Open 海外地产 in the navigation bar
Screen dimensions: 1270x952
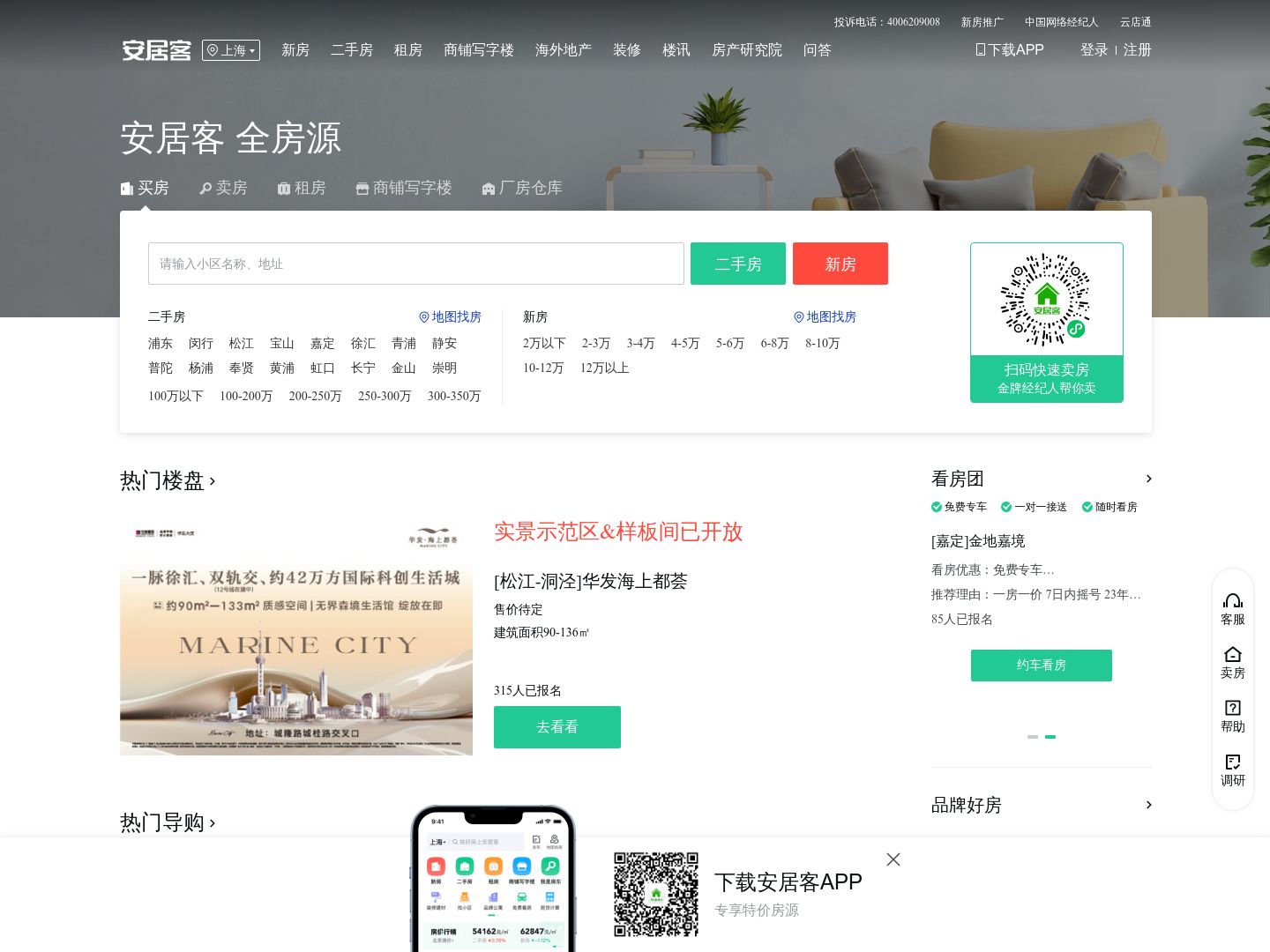pyautogui.click(x=564, y=50)
